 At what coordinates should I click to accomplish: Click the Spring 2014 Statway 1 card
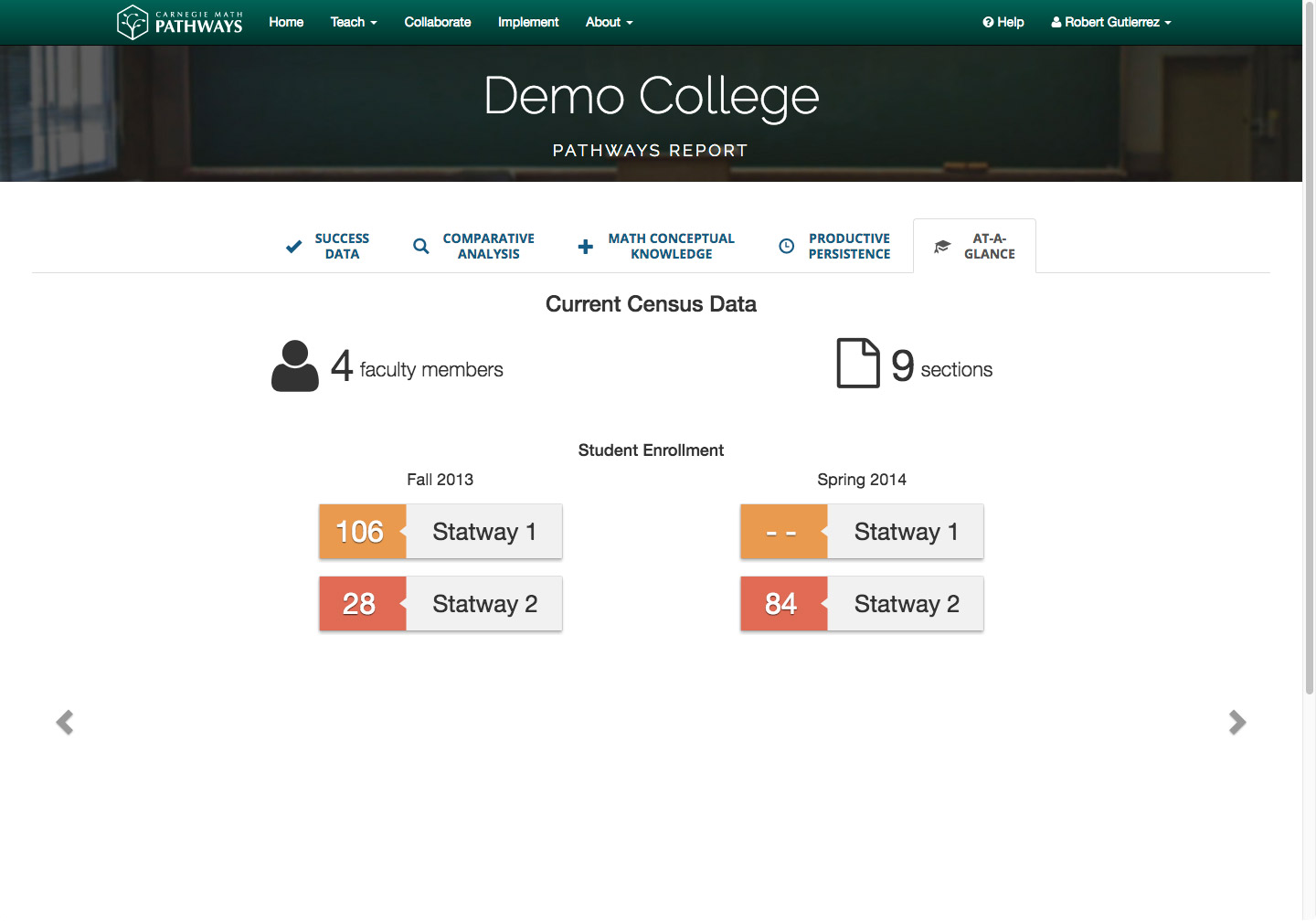point(862,531)
